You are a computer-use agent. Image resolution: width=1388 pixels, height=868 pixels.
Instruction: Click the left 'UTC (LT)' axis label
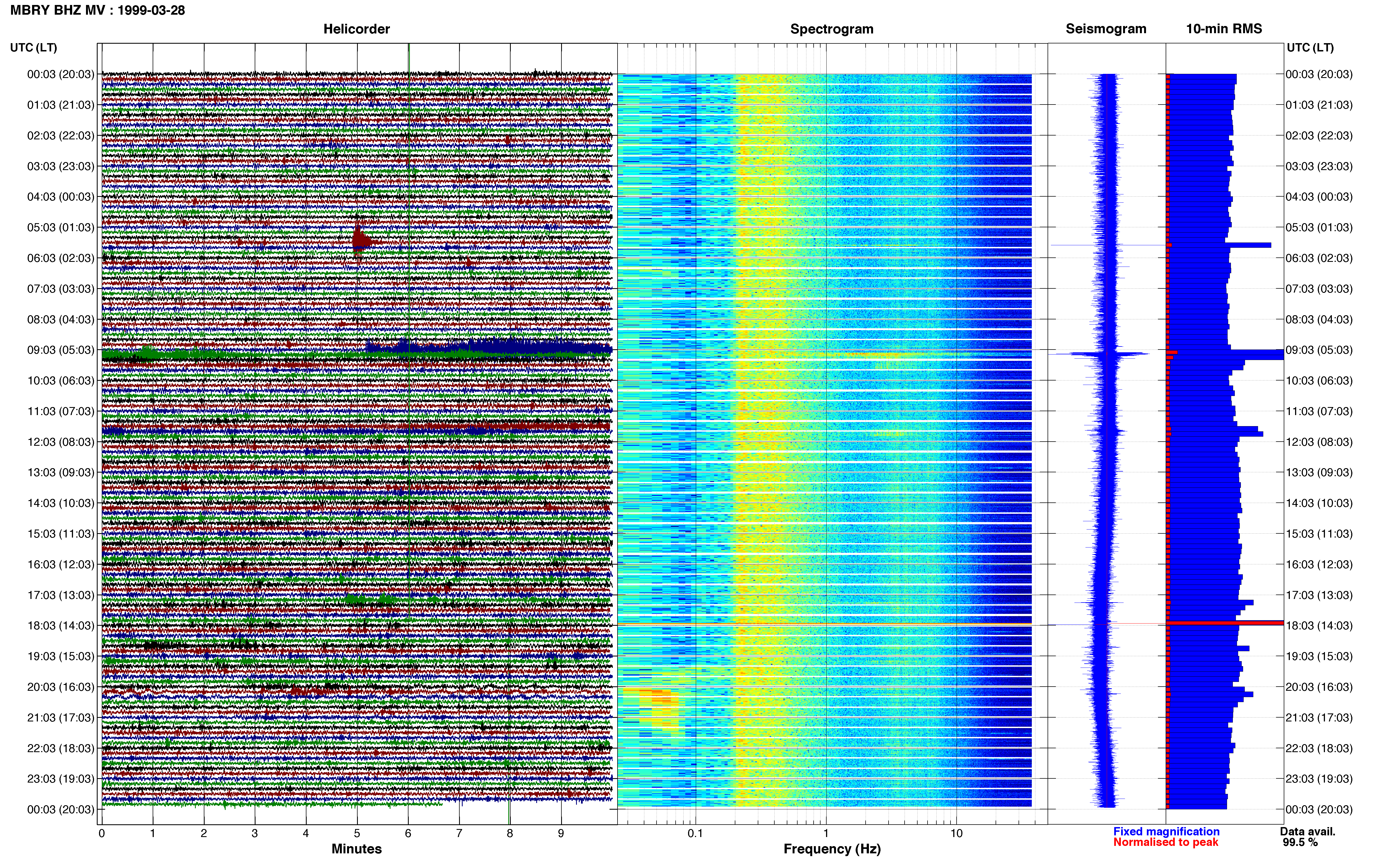click(x=33, y=48)
